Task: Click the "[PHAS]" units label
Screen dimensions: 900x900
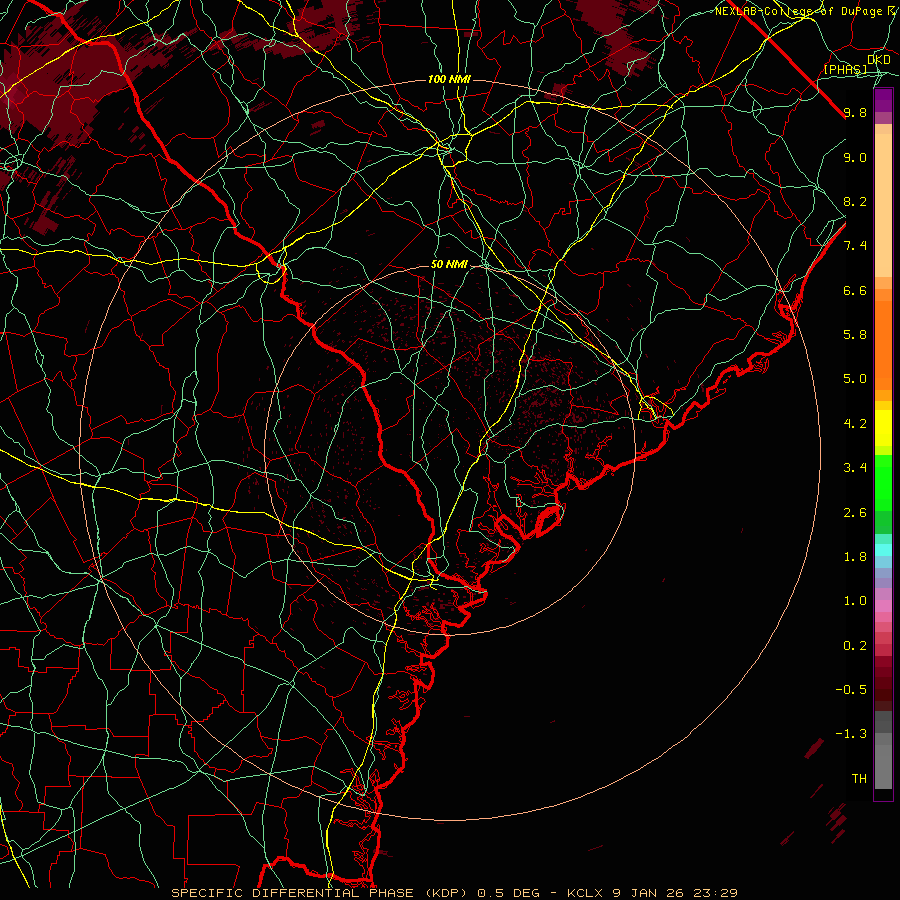Action: (x=845, y=70)
